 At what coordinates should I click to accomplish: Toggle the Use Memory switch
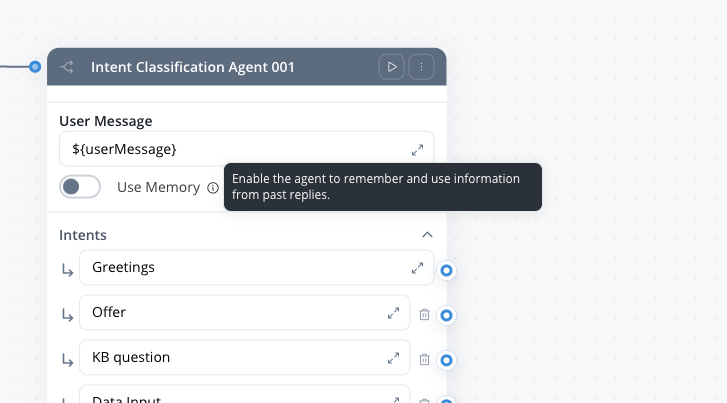pos(80,187)
